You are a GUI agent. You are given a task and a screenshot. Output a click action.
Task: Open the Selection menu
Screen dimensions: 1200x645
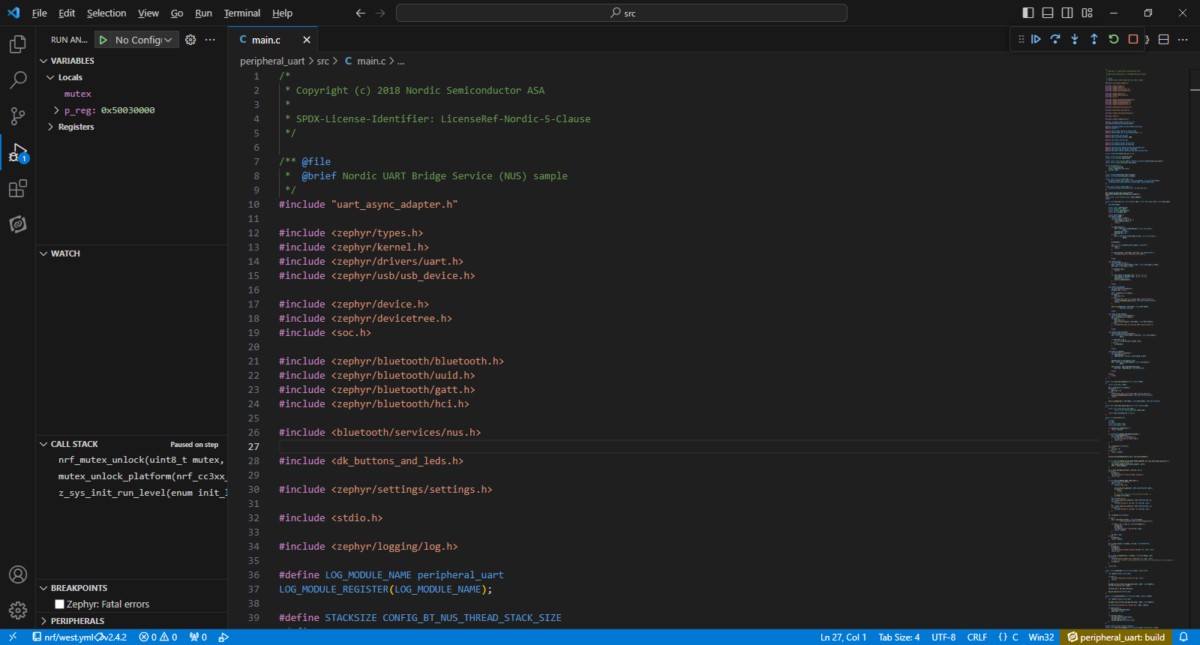pyautogui.click(x=106, y=13)
